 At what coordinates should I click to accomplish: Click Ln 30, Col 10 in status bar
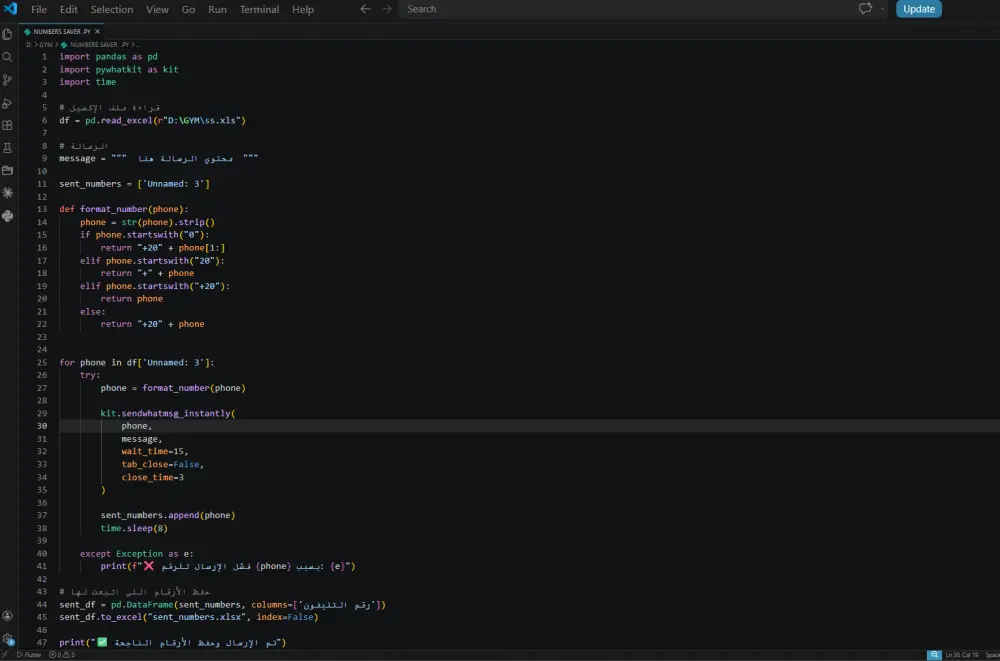point(962,655)
